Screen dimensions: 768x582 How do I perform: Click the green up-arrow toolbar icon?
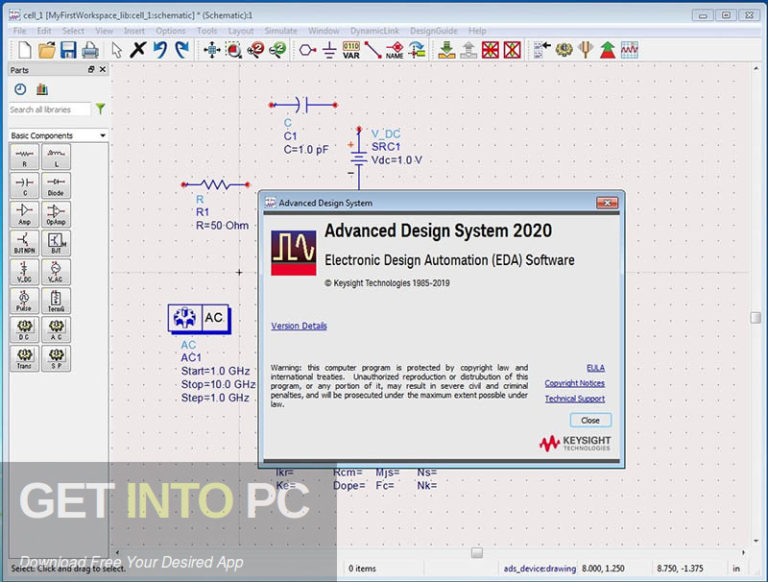tap(607, 50)
